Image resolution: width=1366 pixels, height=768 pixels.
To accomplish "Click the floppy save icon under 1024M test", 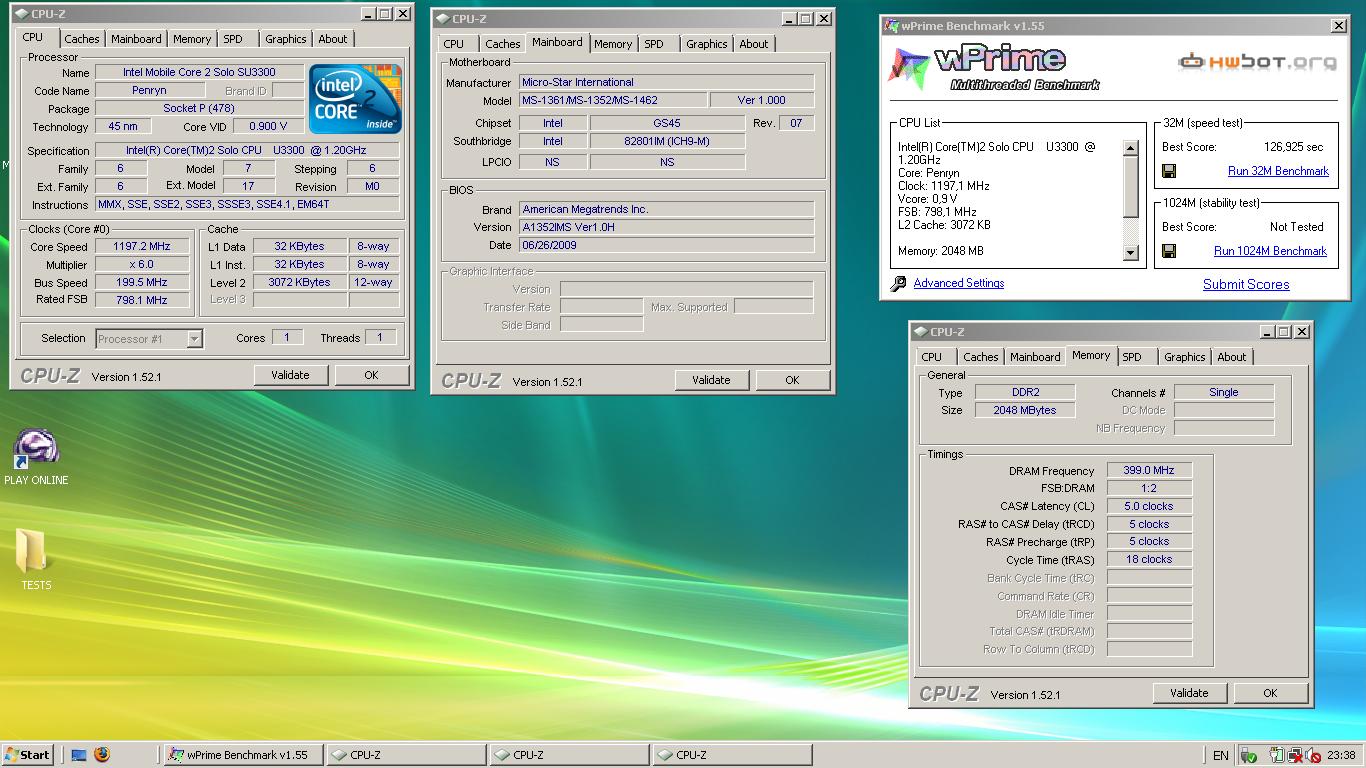I will (1168, 251).
